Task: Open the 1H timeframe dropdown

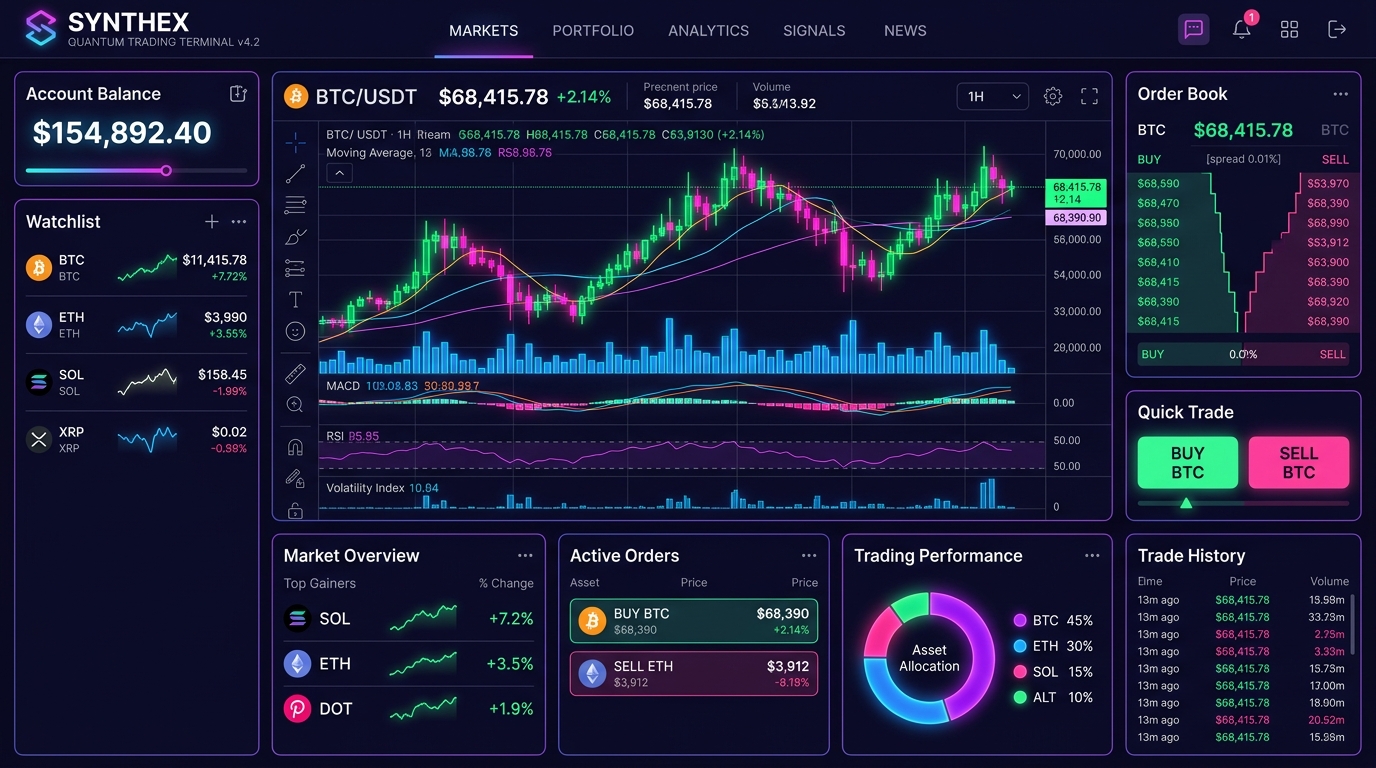Action: (x=993, y=96)
